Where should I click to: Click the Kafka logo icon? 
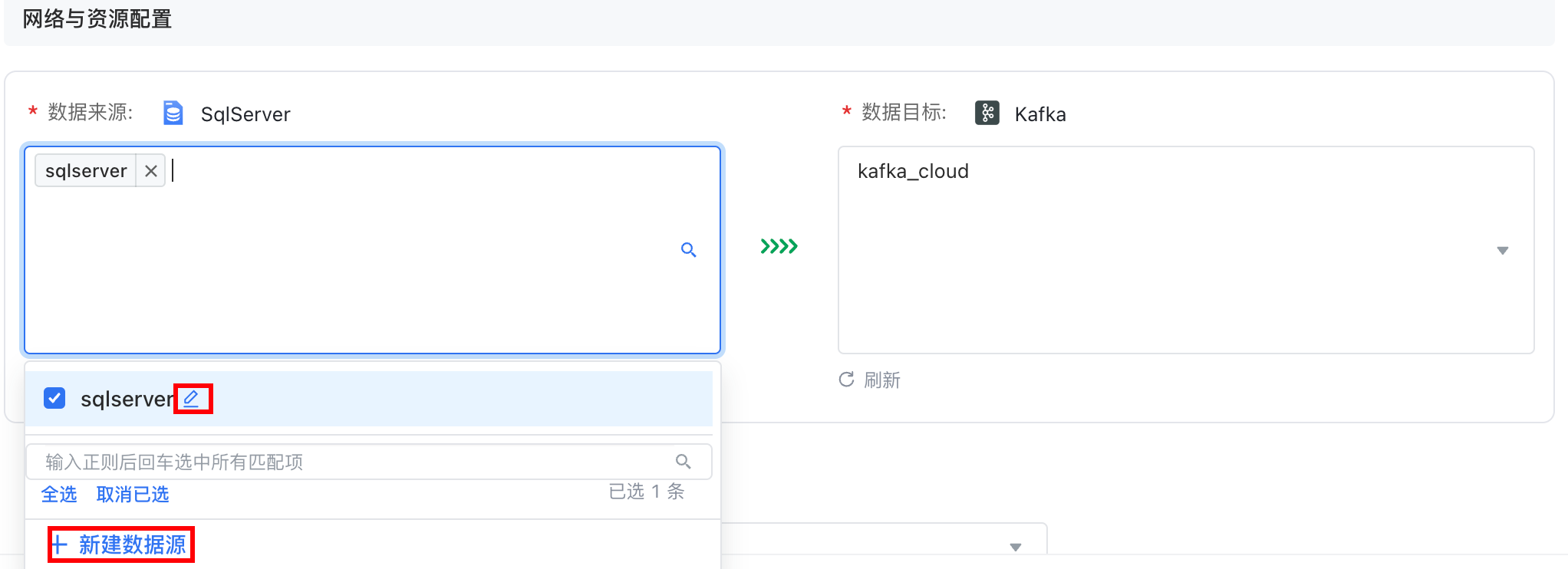(987, 113)
